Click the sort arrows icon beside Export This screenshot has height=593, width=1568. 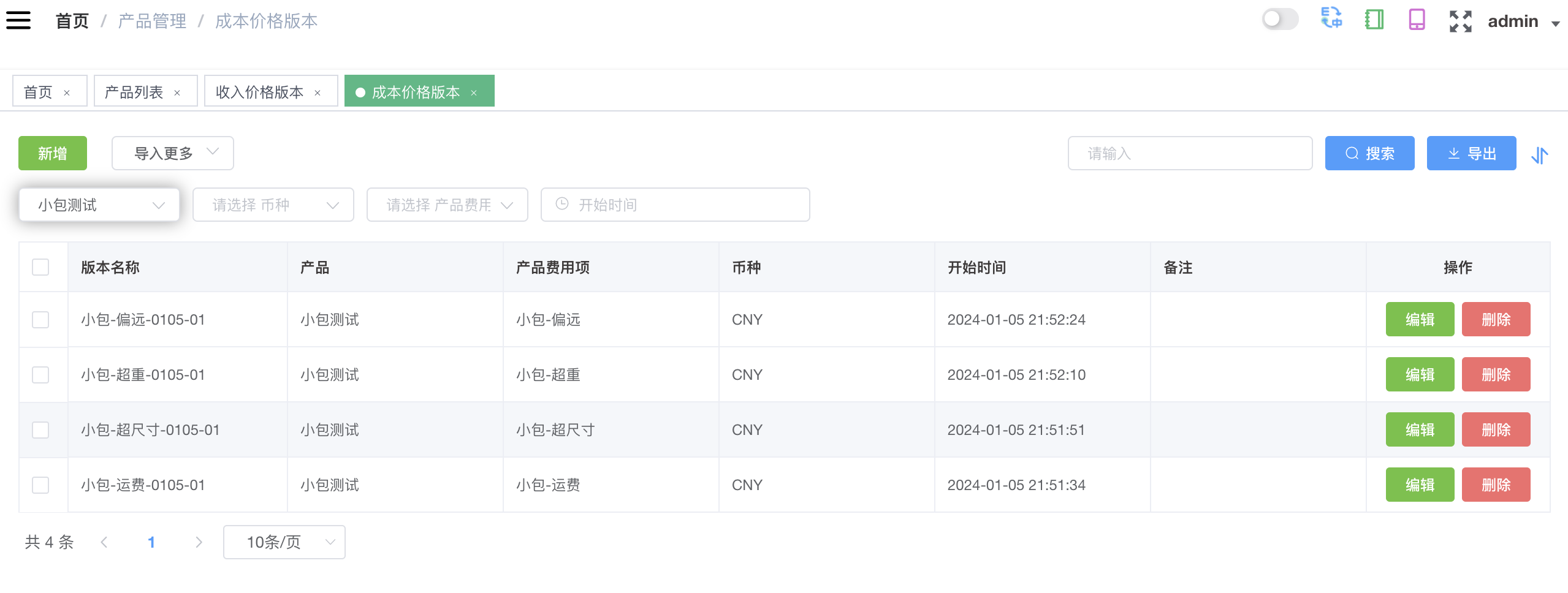click(1539, 154)
